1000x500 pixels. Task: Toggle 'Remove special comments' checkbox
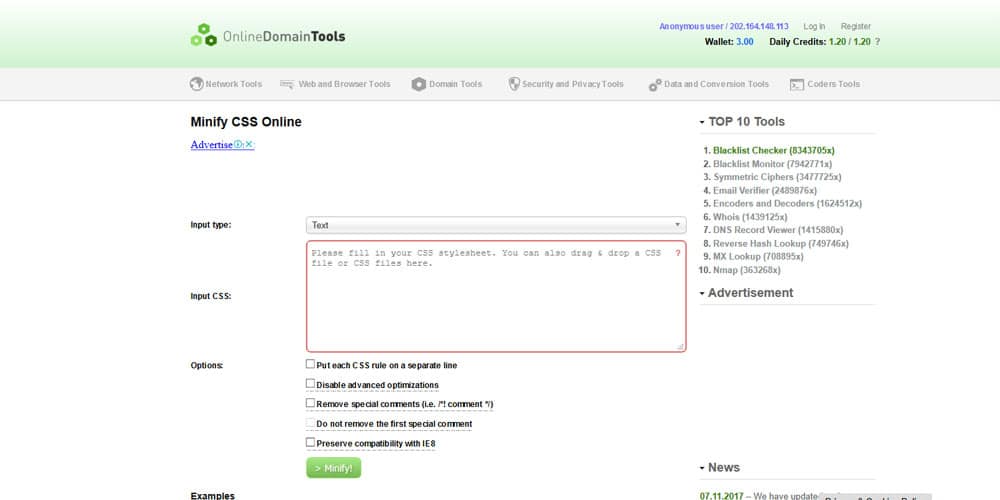[310, 403]
